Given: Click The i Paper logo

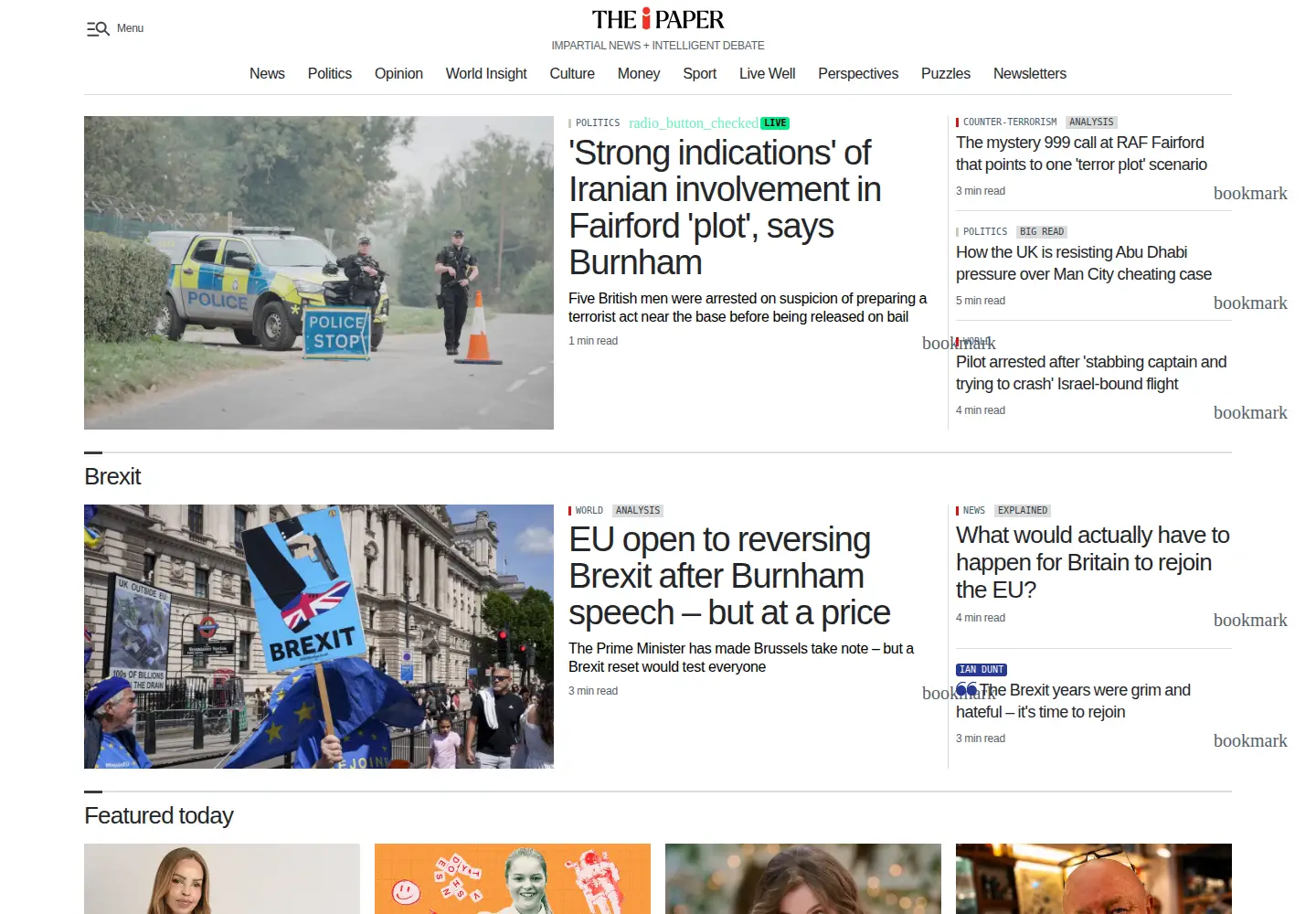Looking at the screenshot, I should pos(658,19).
